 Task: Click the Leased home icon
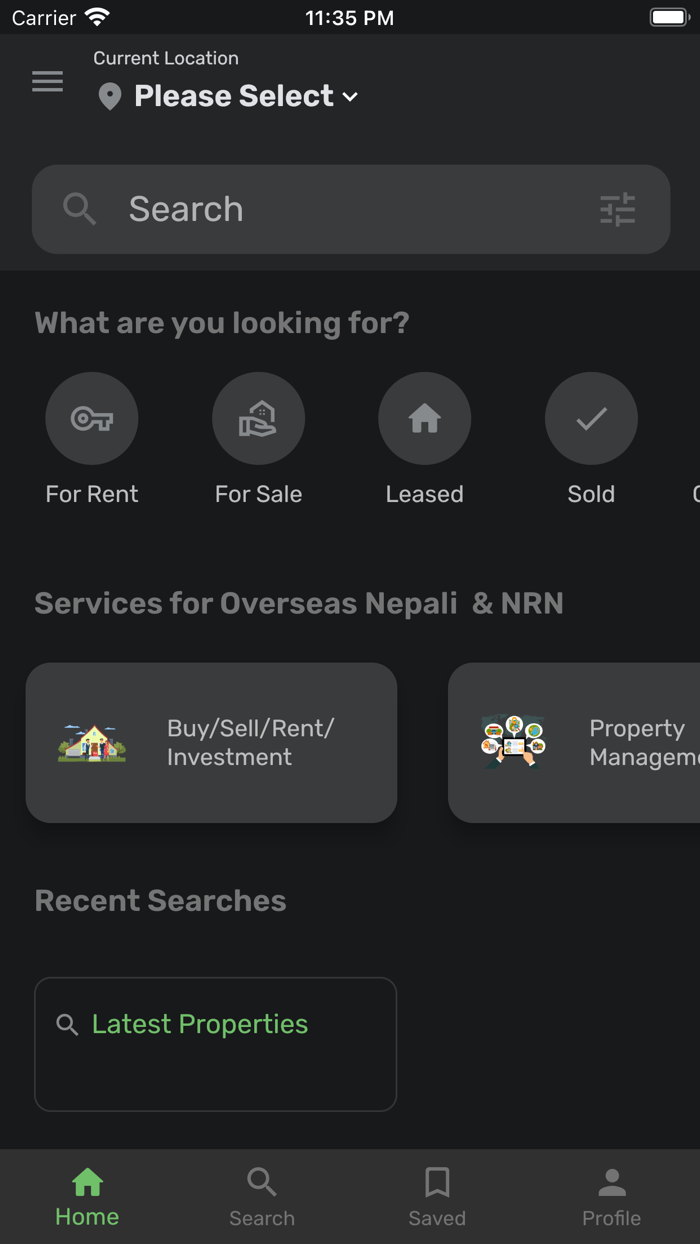[424, 418]
